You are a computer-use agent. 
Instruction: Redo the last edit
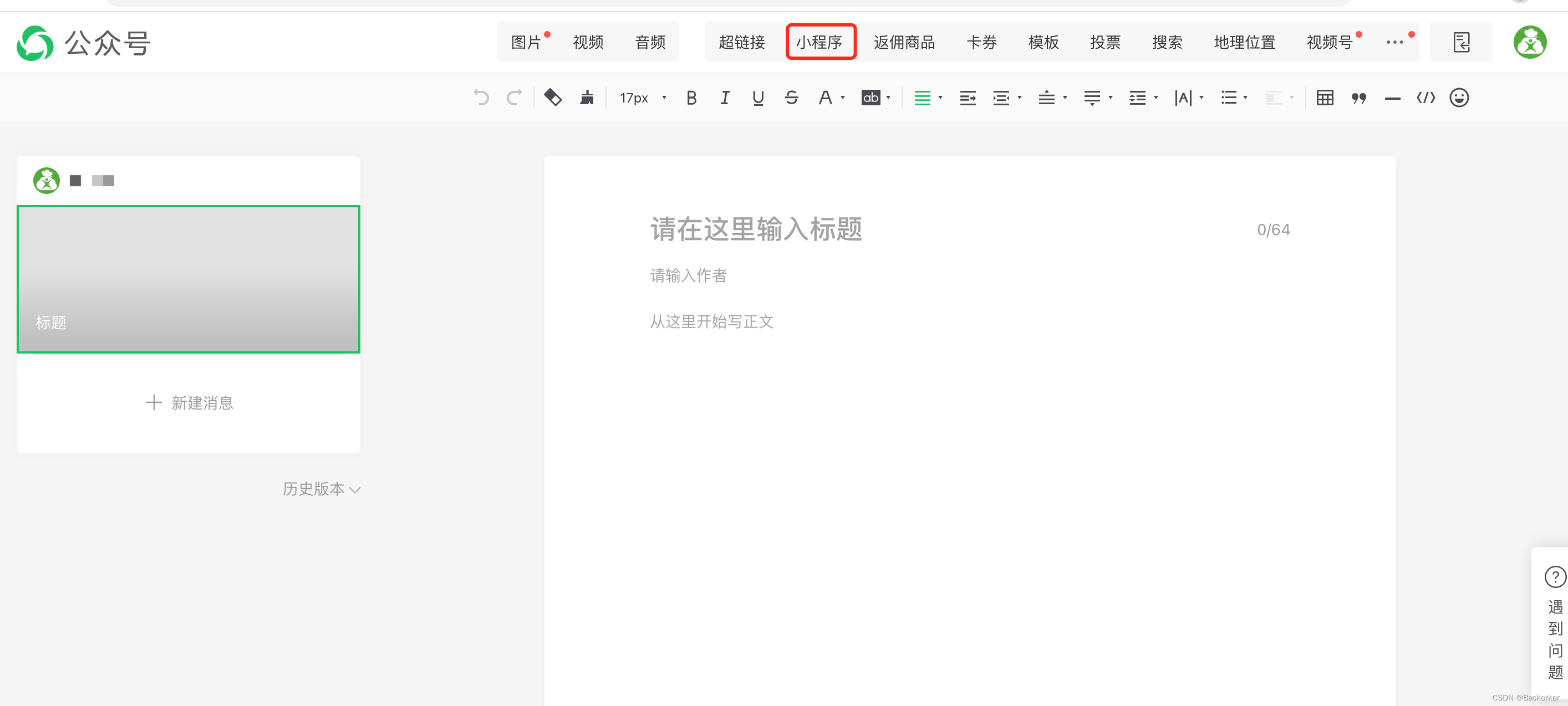(x=515, y=98)
